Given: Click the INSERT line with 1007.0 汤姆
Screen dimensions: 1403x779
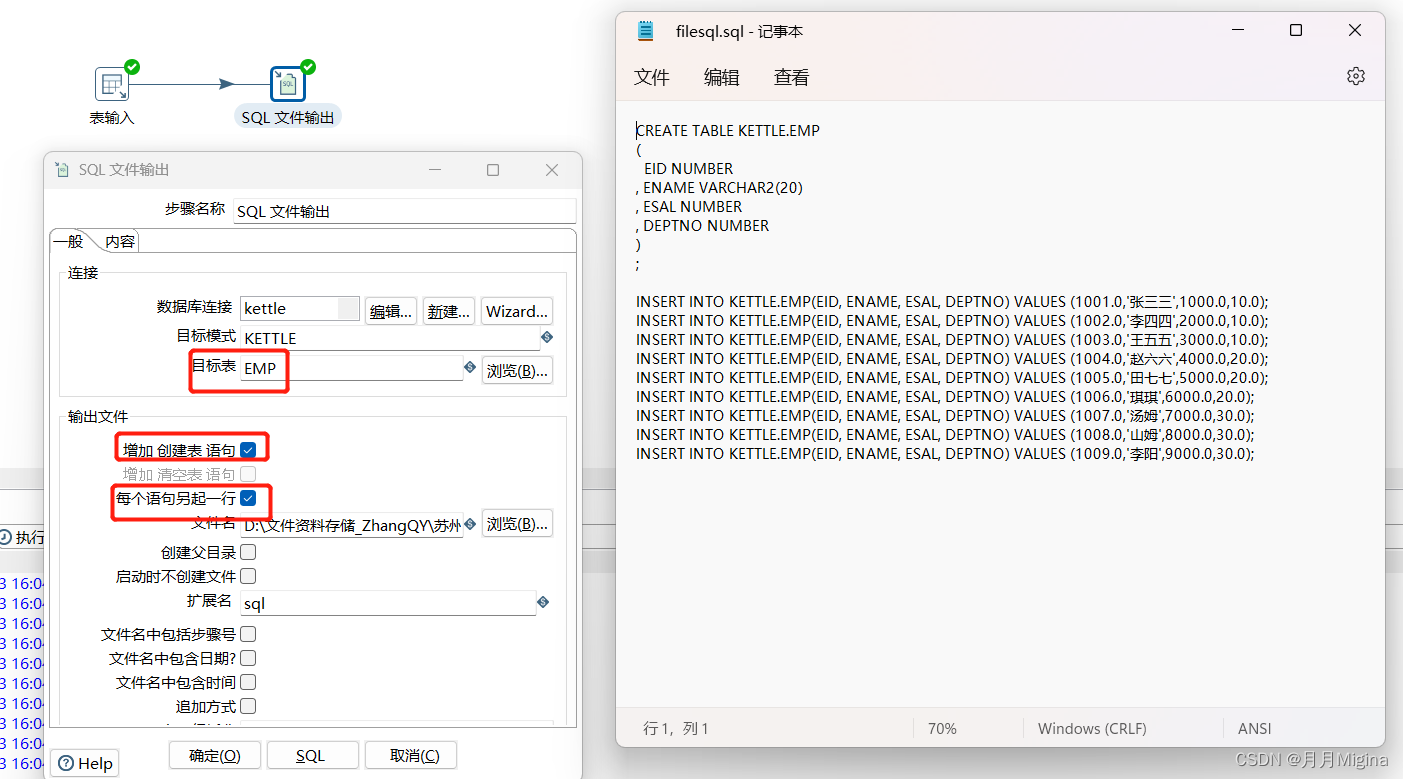Looking at the screenshot, I should 945,415.
